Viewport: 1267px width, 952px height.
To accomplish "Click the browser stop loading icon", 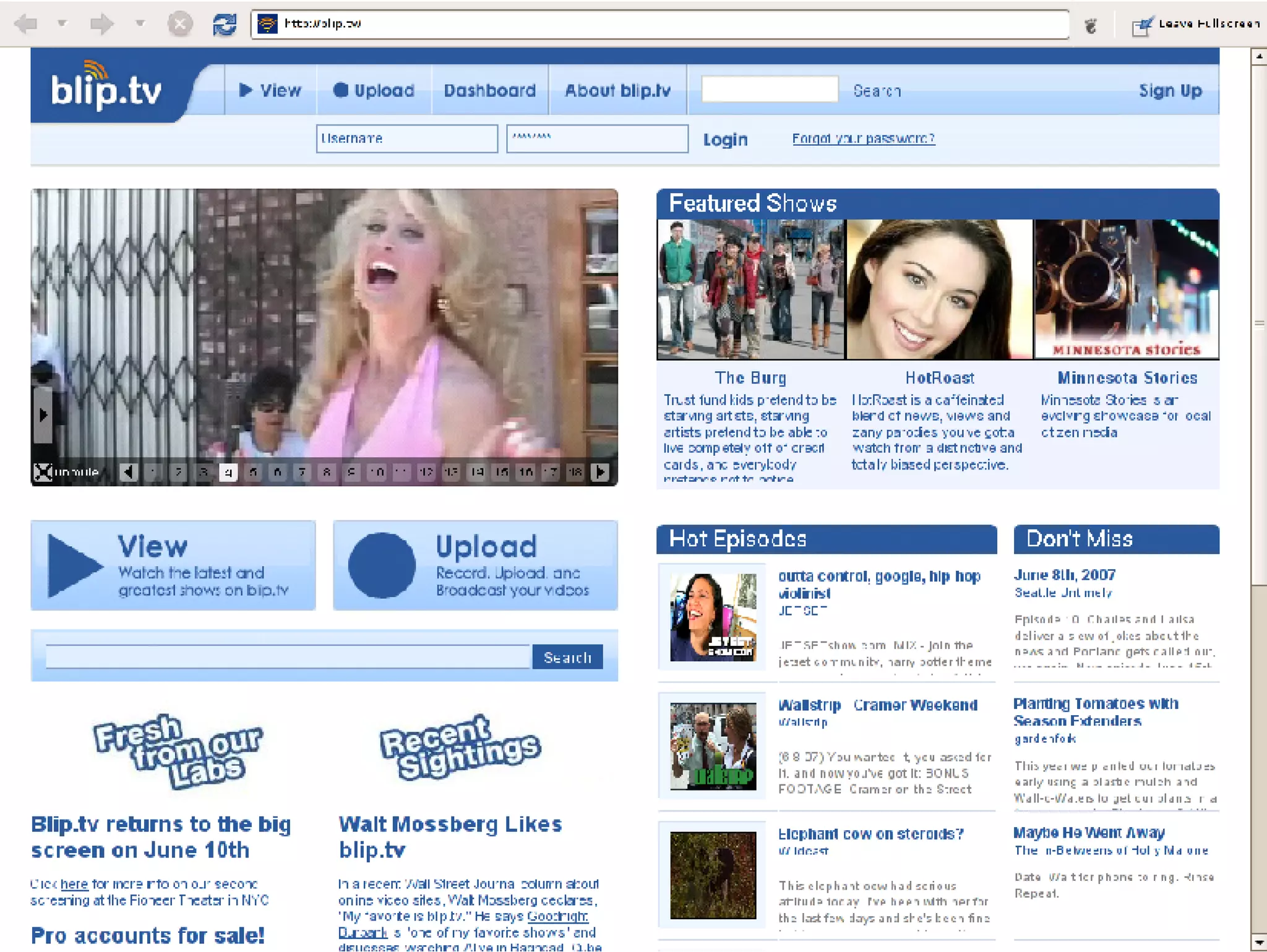I will [180, 24].
